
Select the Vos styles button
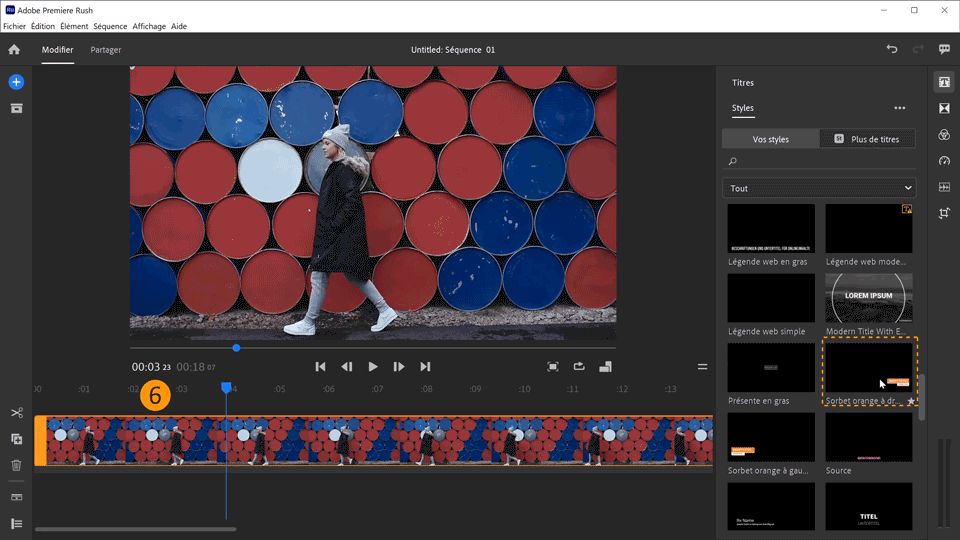770,139
